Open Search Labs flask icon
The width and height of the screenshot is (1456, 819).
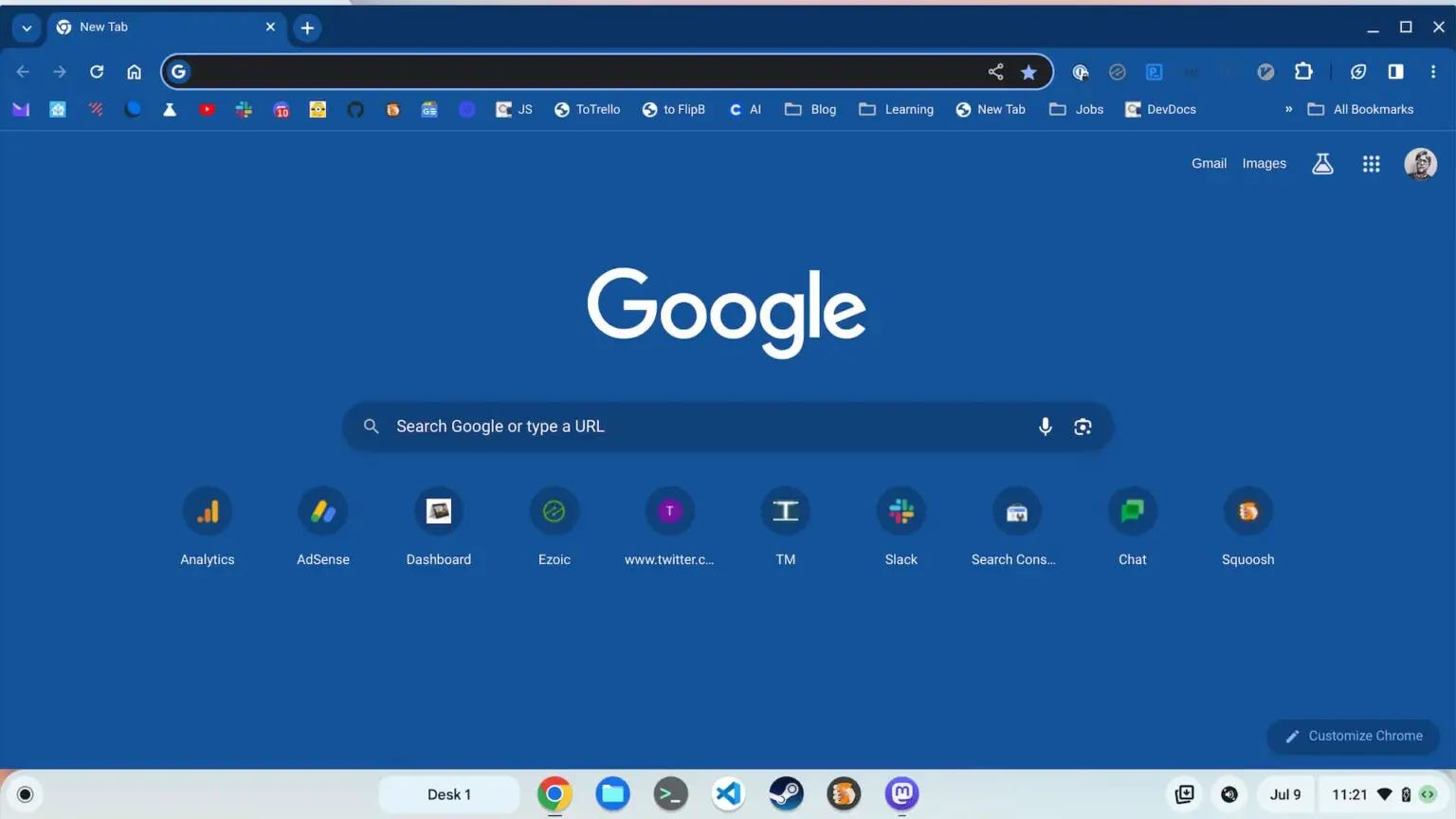(x=1322, y=164)
